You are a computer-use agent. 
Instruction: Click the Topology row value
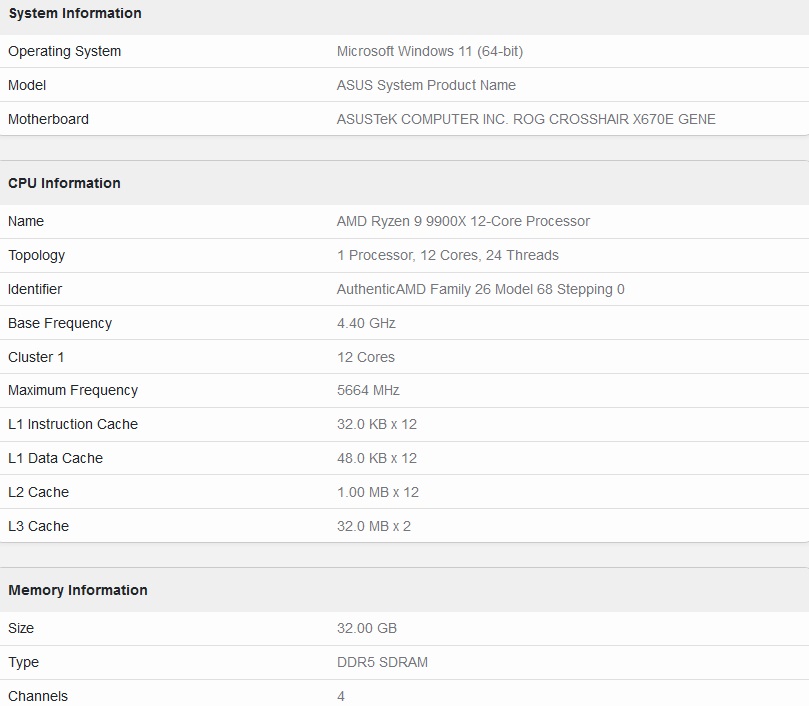tap(448, 255)
